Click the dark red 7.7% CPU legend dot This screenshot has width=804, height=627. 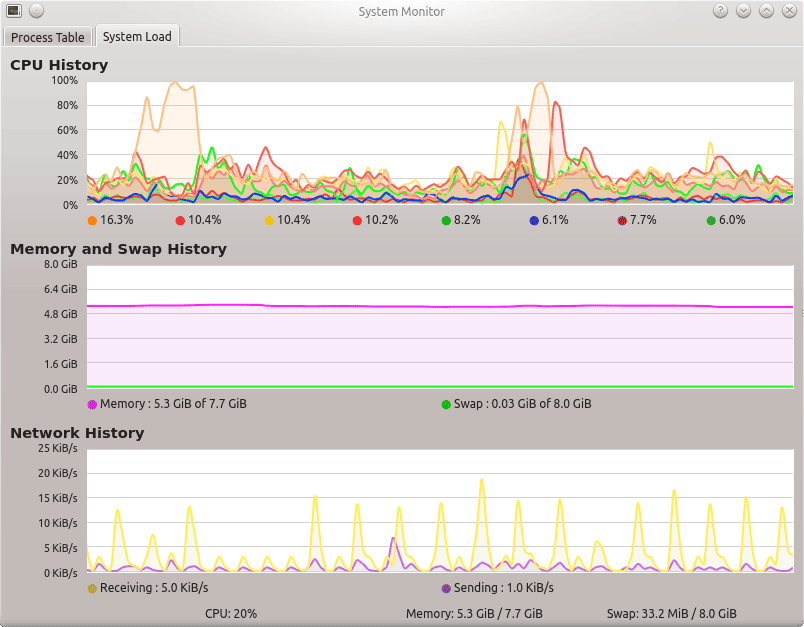[x=622, y=220]
